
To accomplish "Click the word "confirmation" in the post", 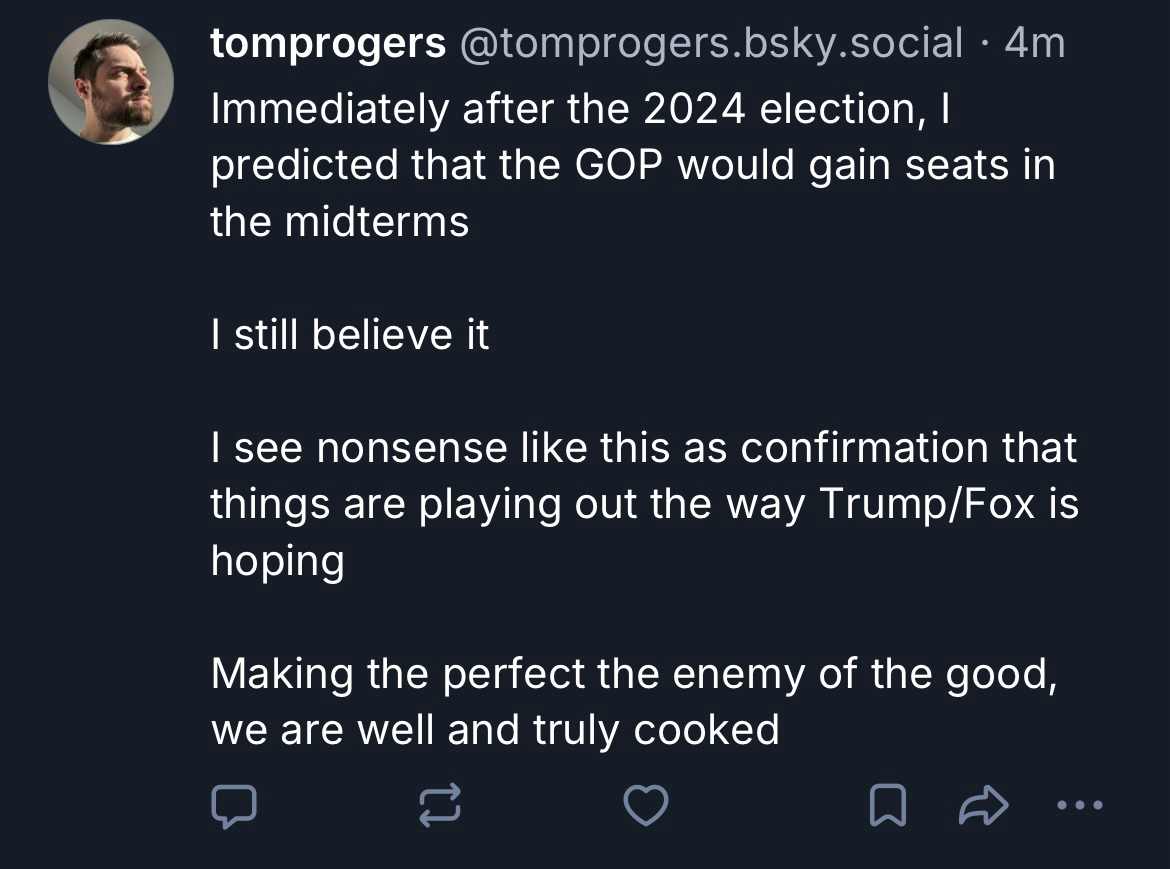I will point(868,448).
